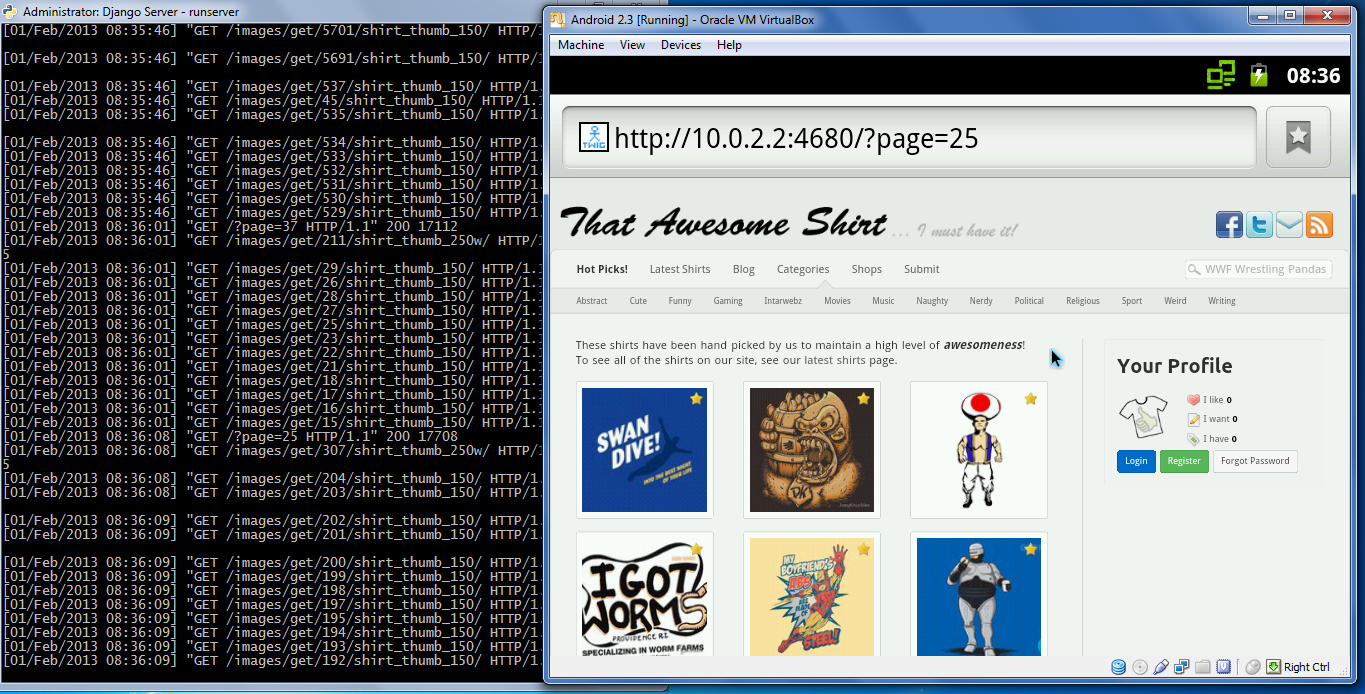
Task: Click the mouse integration status icon
Action: pyautogui.click(x=1253, y=667)
